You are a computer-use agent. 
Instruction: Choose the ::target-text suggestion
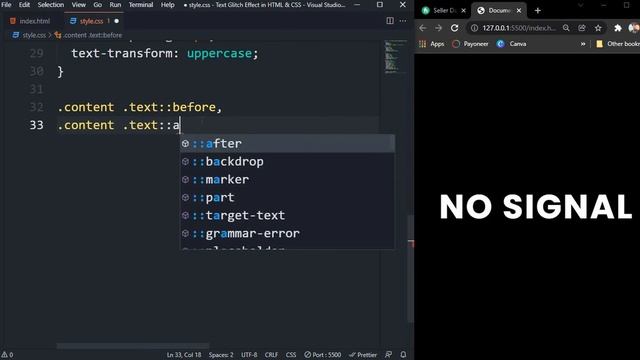(287, 216)
